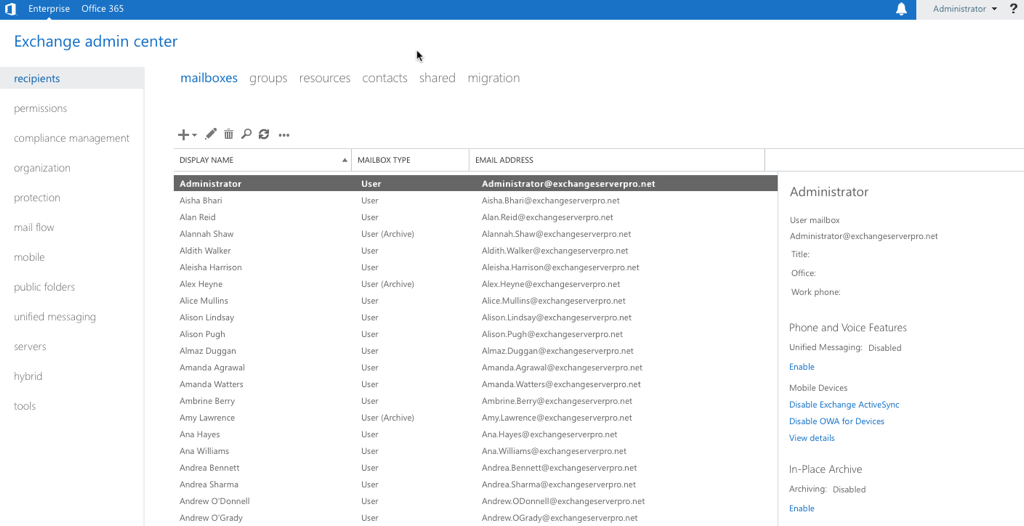Image resolution: width=1024 pixels, height=526 pixels.
Task: Open public folders section
Action: (x=44, y=288)
